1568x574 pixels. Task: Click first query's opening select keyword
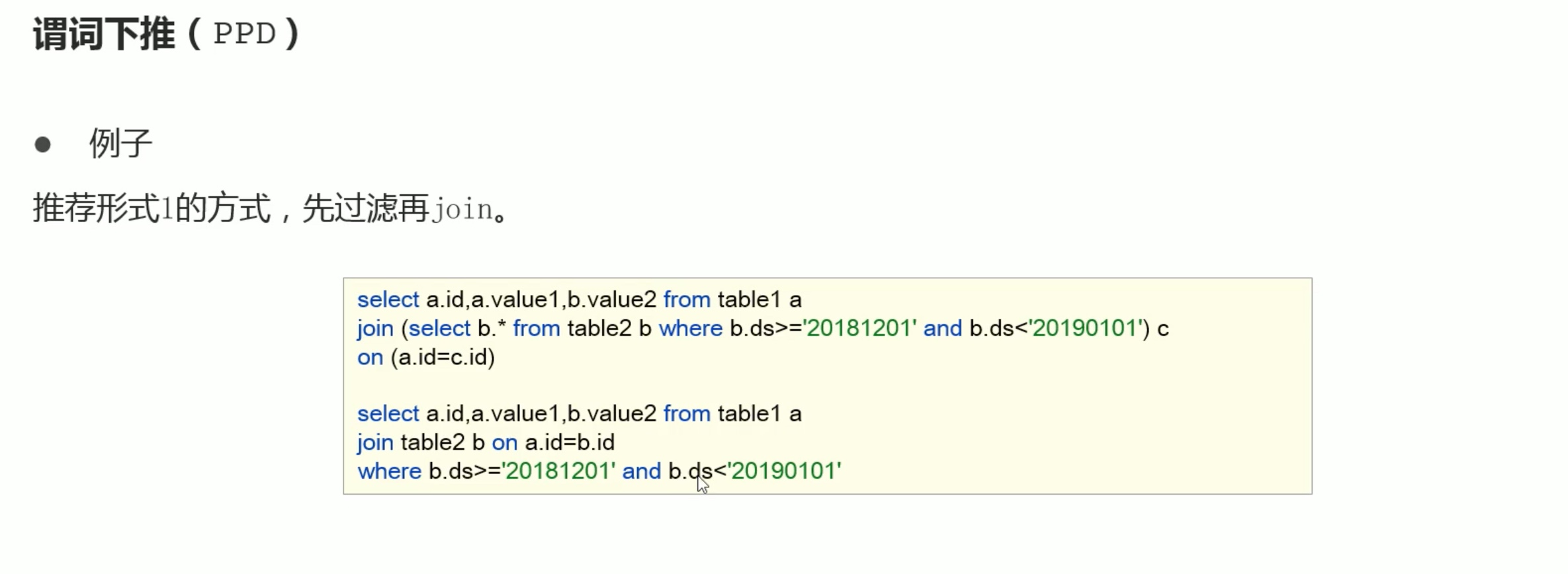(x=388, y=300)
